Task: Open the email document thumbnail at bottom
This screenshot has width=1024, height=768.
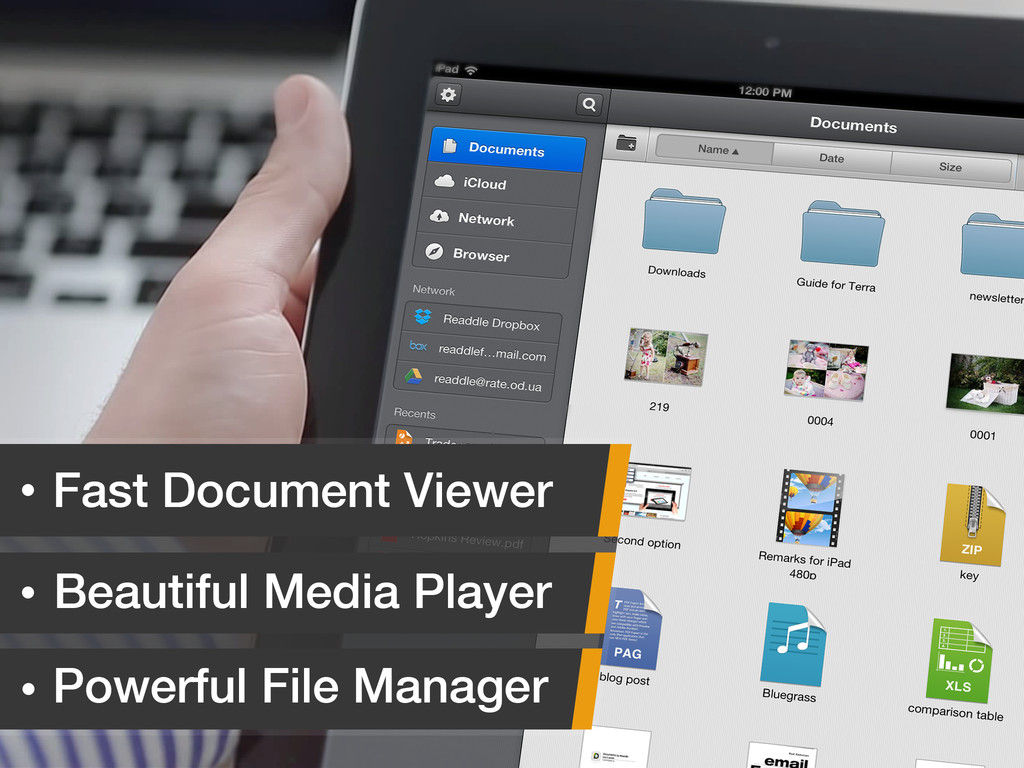Action: (x=780, y=755)
